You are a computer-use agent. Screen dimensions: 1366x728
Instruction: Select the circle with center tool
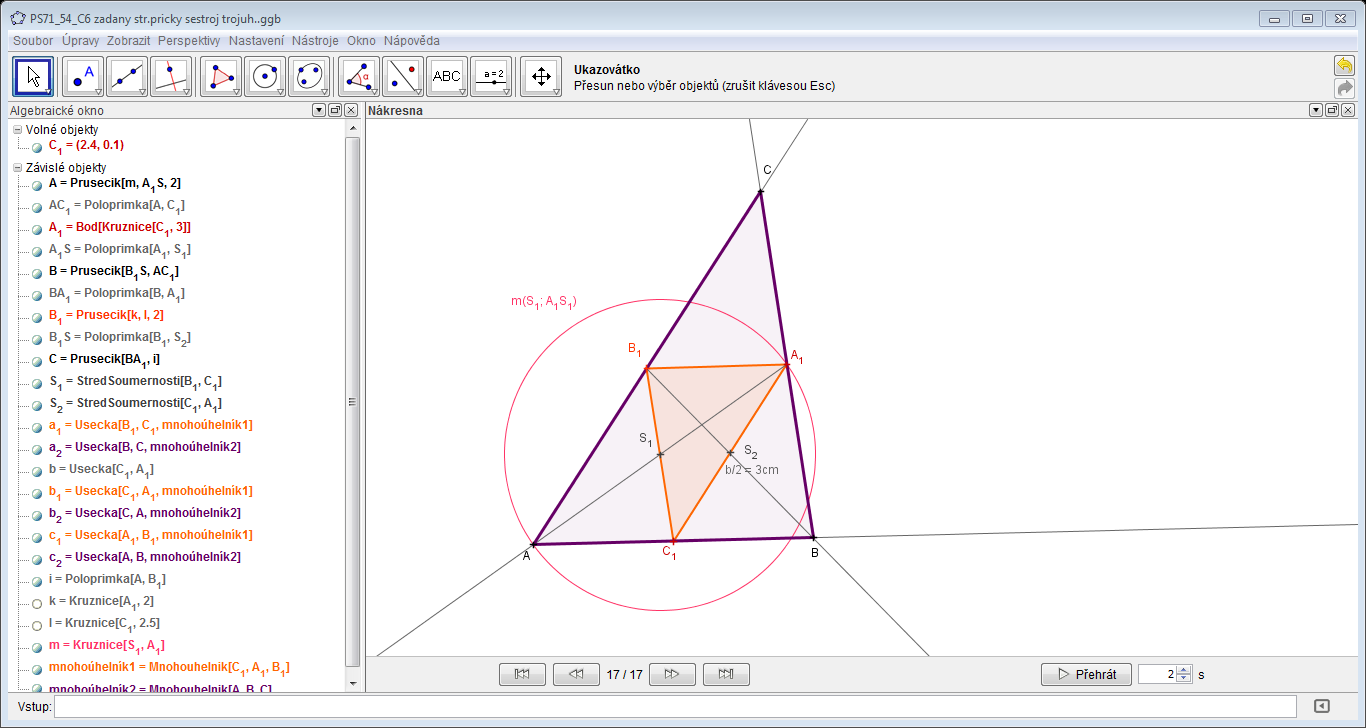point(265,76)
